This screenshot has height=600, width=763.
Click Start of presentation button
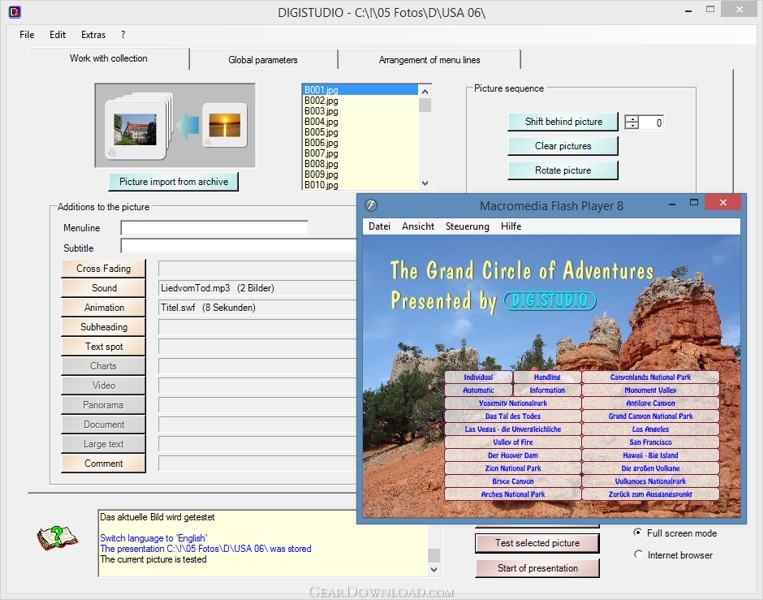(537, 568)
